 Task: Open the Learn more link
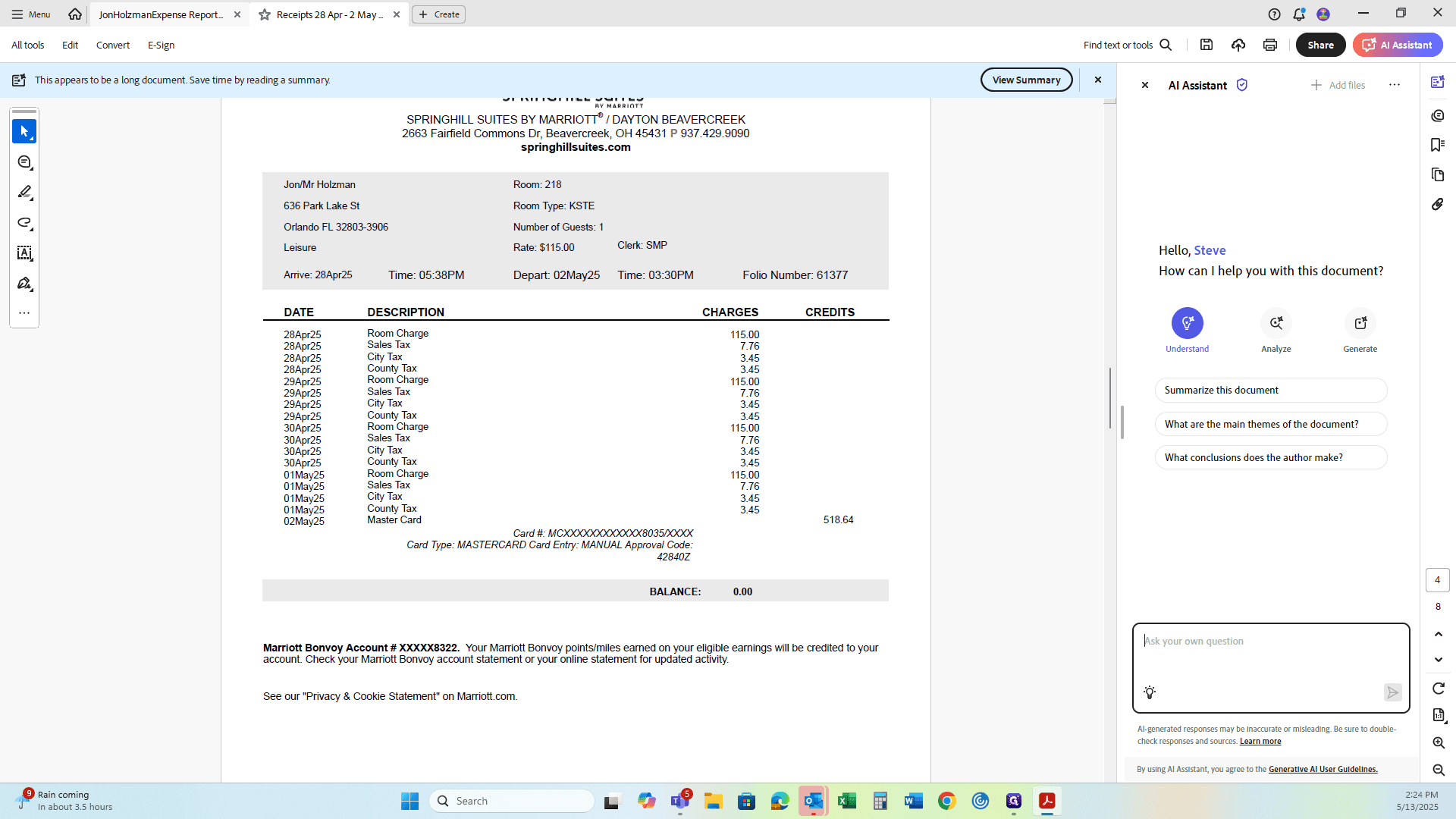(x=1260, y=742)
